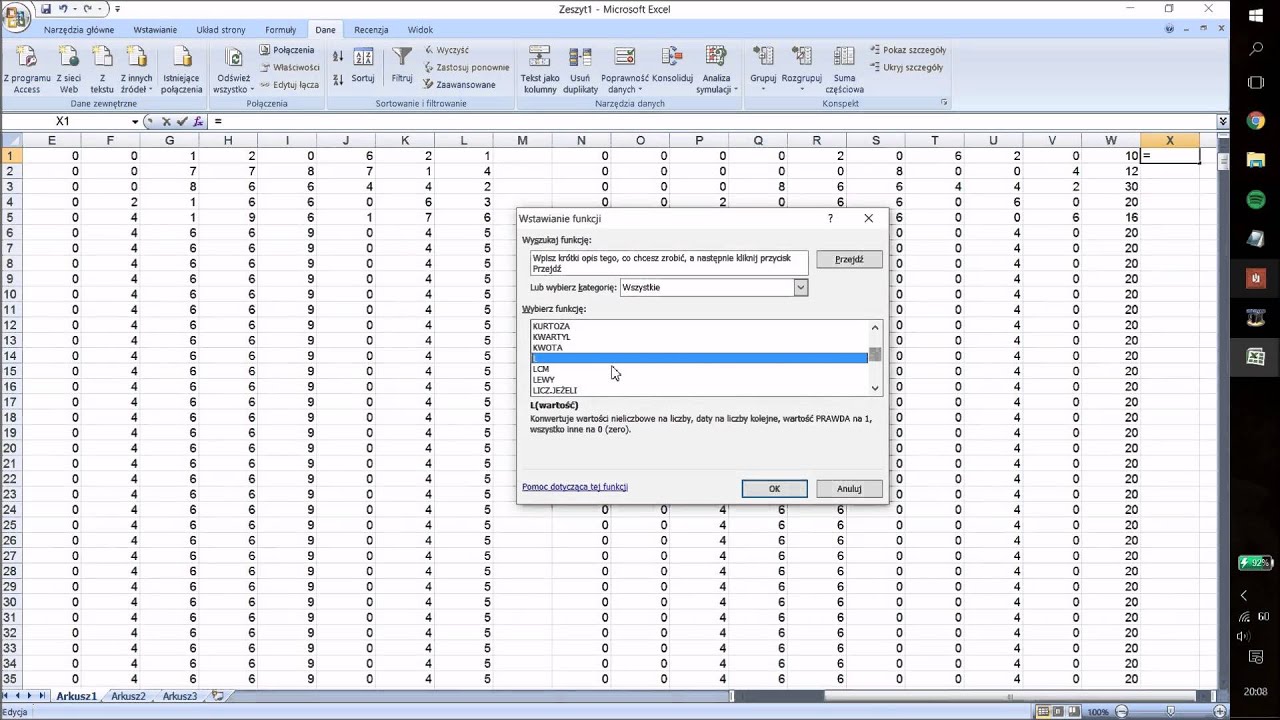Confirm formula entry with check icon
The width and height of the screenshot is (1280, 720).
[182, 121]
